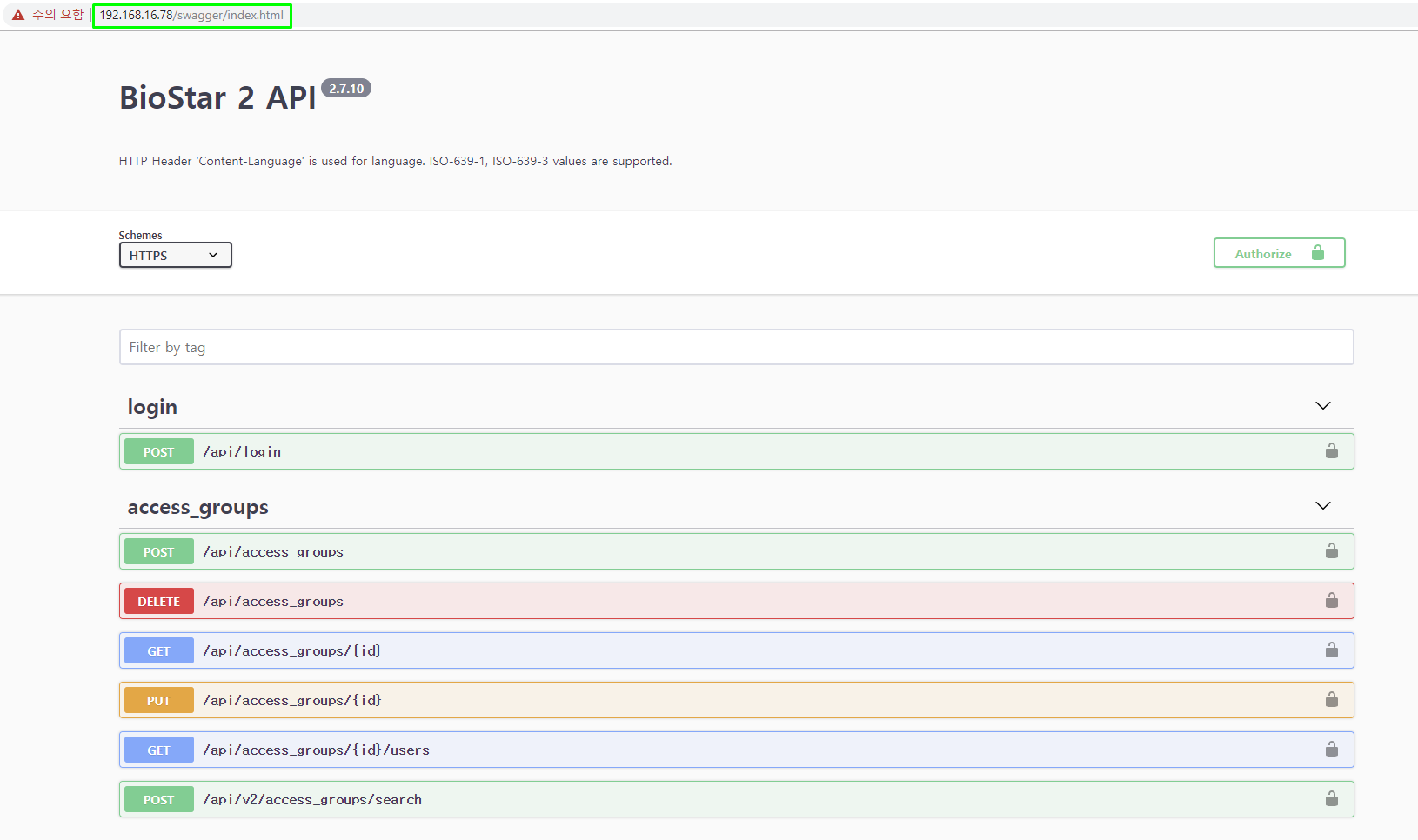
Task: Collapse the login section chevron
Action: click(1322, 406)
